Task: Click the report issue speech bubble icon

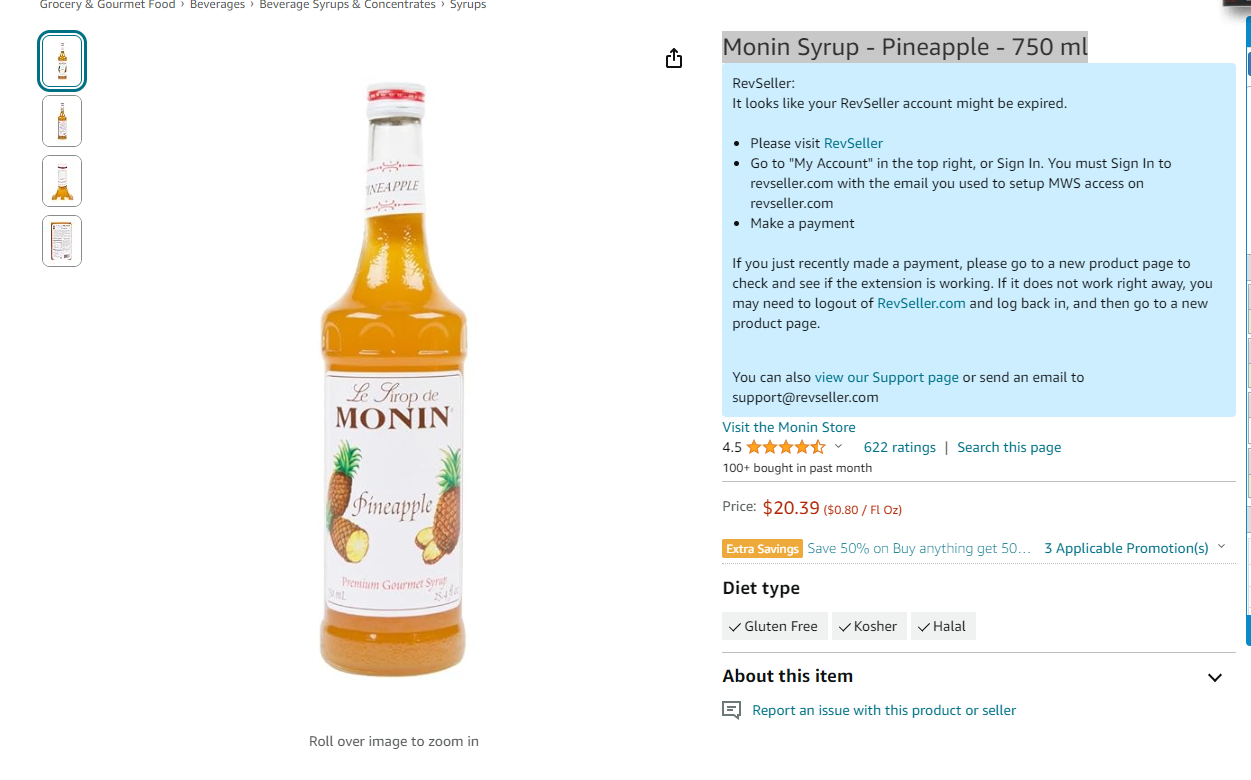Action: click(x=732, y=710)
